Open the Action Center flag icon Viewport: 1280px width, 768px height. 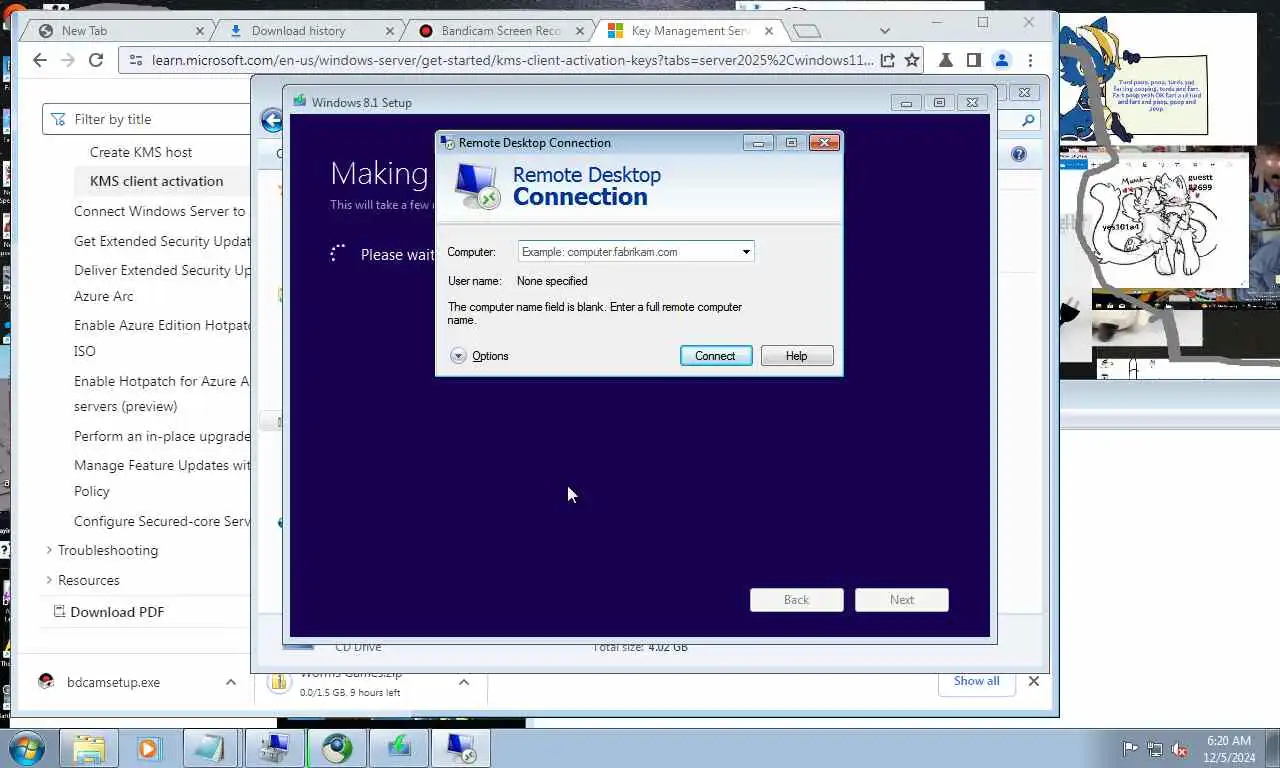tap(1130, 749)
